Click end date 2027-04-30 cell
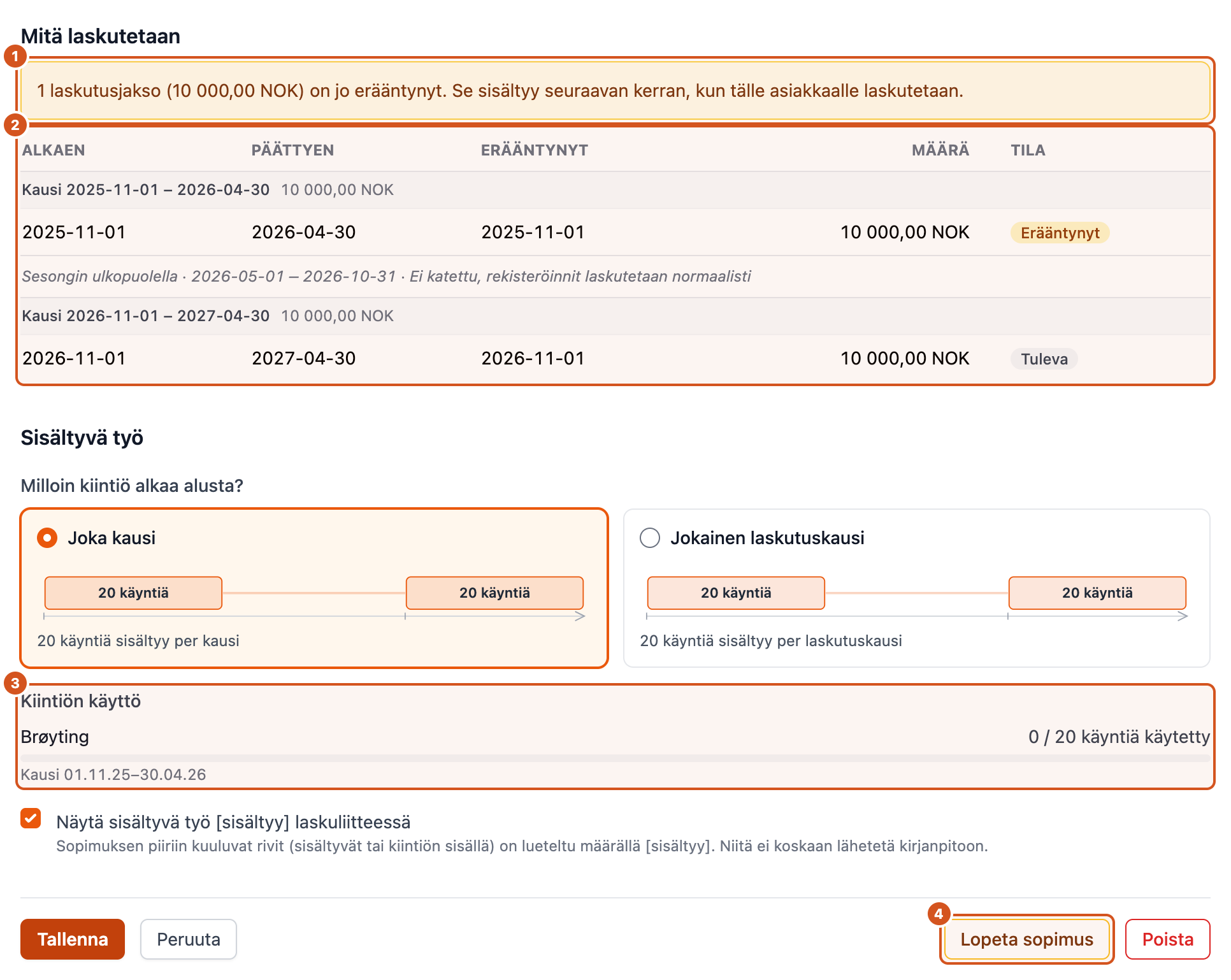1231x980 pixels. tap(303, 358)
